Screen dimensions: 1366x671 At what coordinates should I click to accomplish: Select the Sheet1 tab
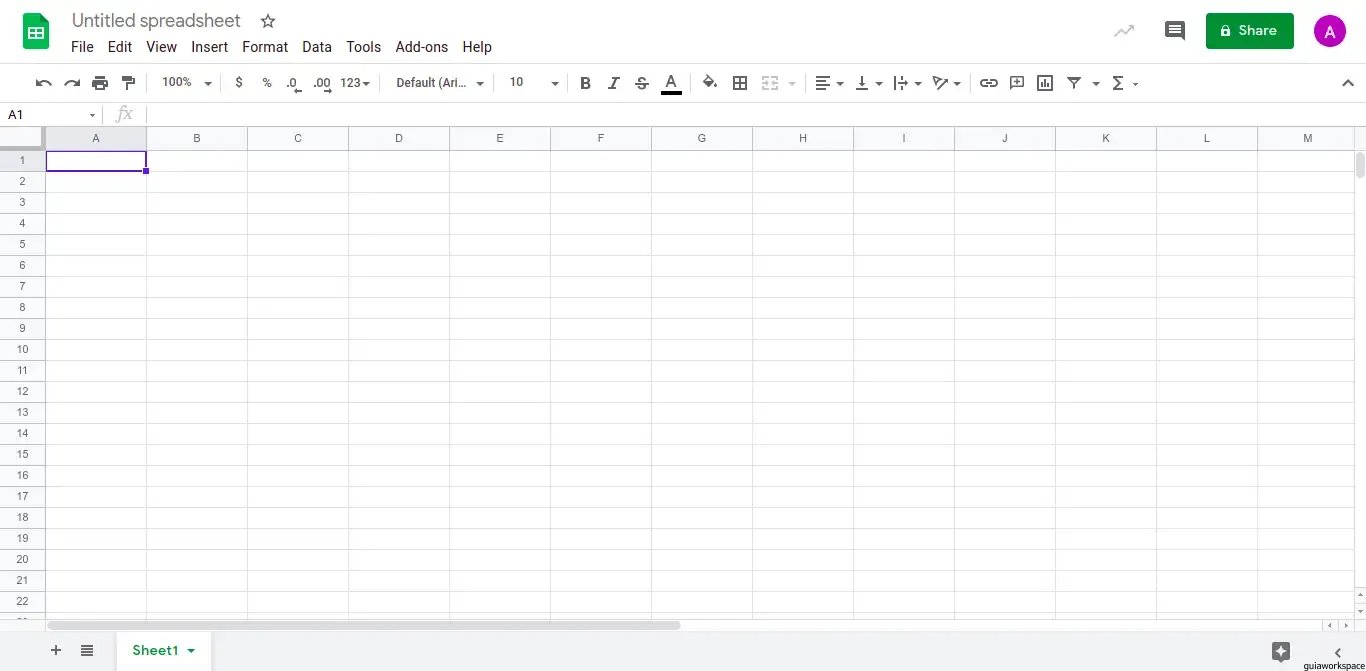pos(156,651)
